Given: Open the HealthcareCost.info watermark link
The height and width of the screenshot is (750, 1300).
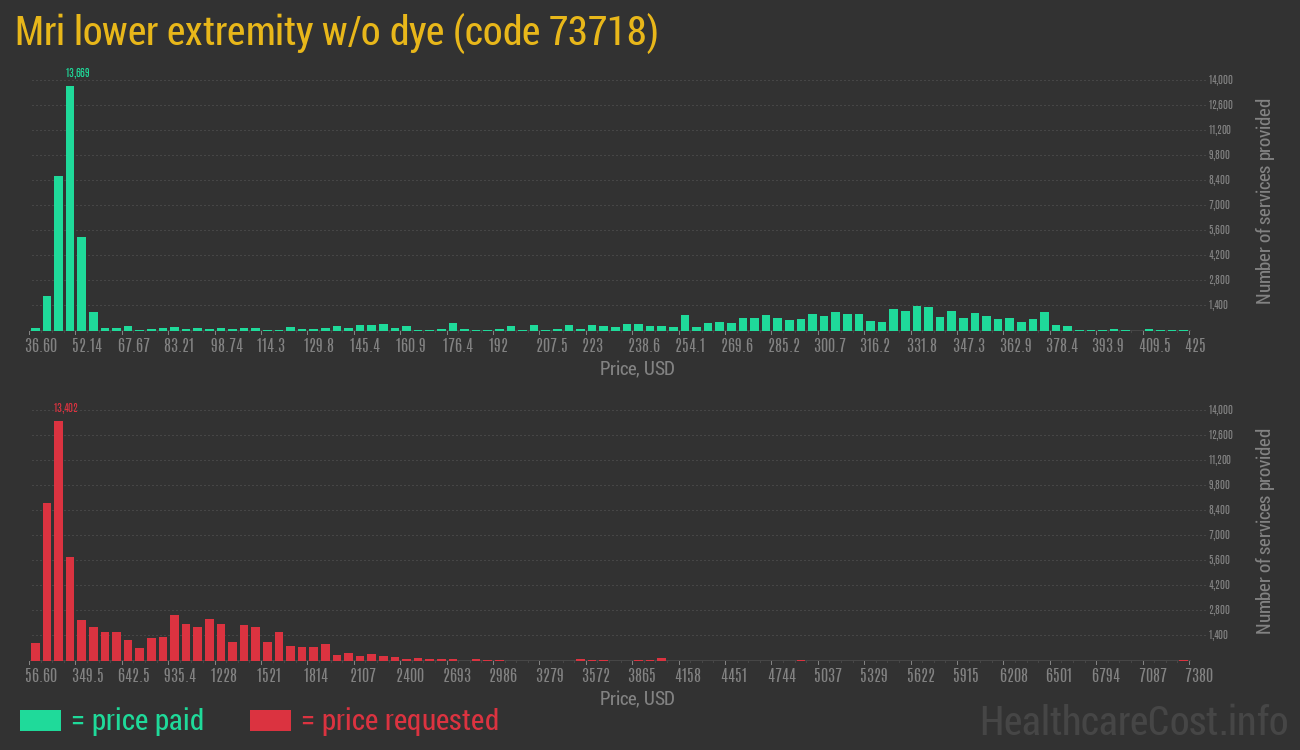Looking at the screenshot, I should tap(1133, 720).
